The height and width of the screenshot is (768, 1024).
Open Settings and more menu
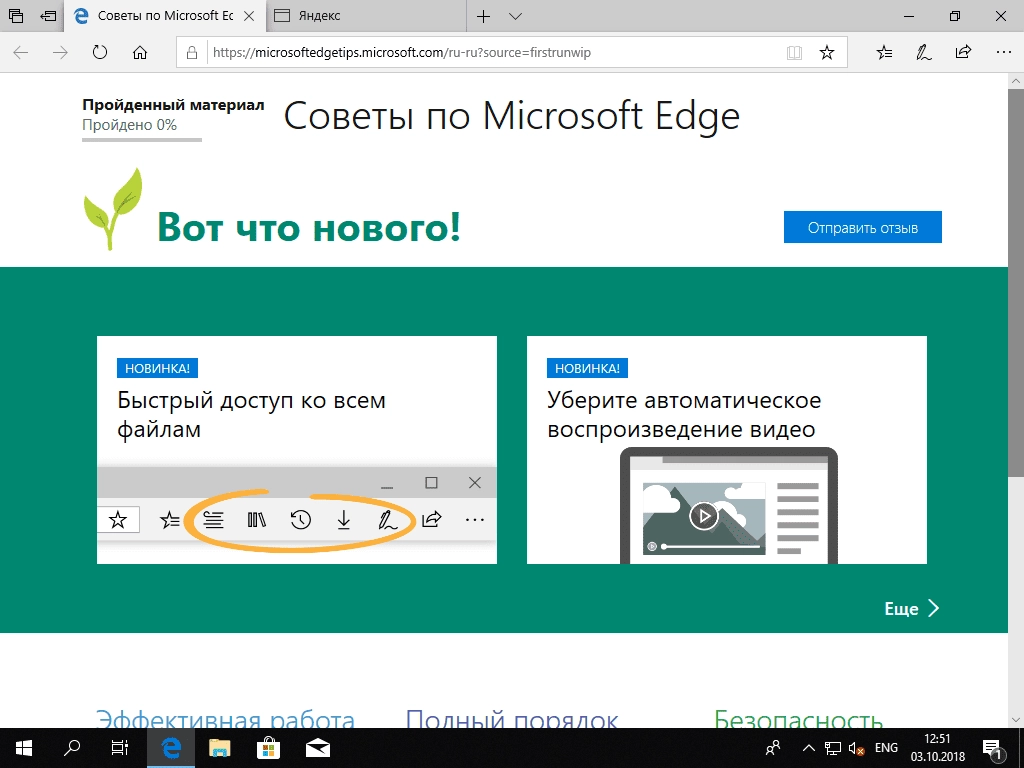click(x=1004, y=52)
